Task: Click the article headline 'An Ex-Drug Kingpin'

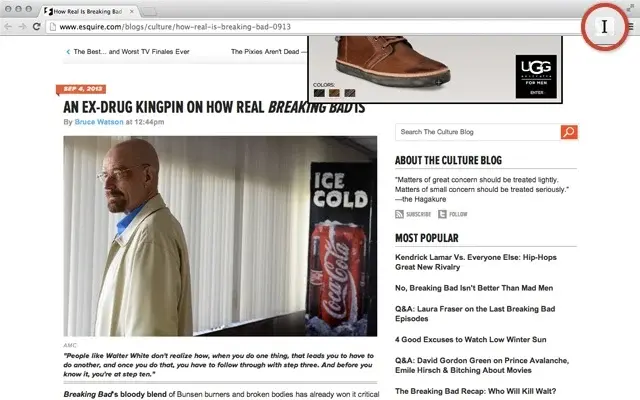Action: (214, 107)
